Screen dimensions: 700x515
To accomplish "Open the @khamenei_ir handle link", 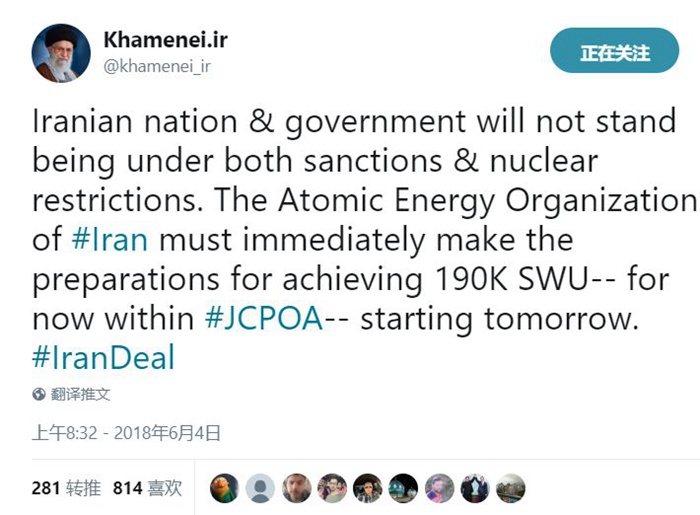I will pyautogui.click(x=156, y=67).
